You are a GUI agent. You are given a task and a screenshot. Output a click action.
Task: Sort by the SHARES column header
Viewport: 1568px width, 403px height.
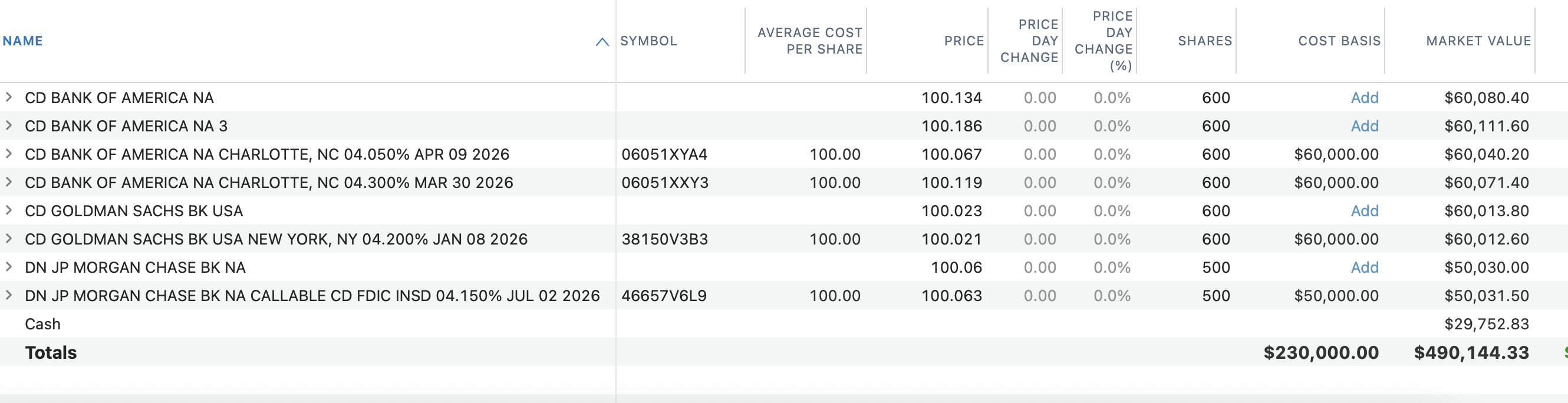click(1205, 41)
